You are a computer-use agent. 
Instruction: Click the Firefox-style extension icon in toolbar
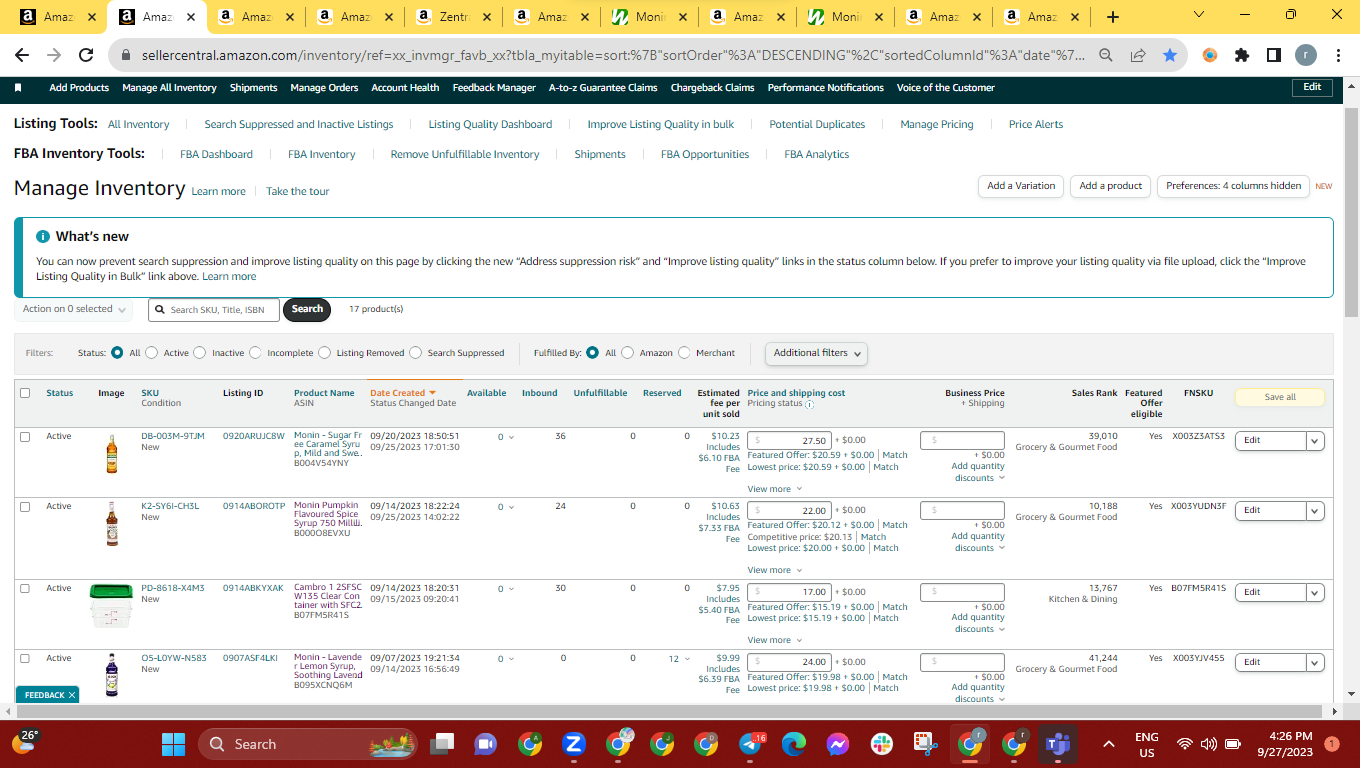click(x=1210, y=56)
